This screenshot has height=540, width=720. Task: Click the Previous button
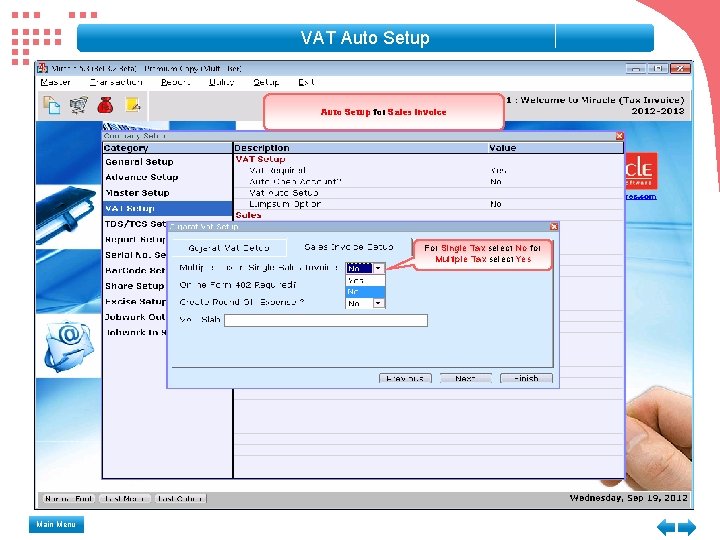point(405,378)
